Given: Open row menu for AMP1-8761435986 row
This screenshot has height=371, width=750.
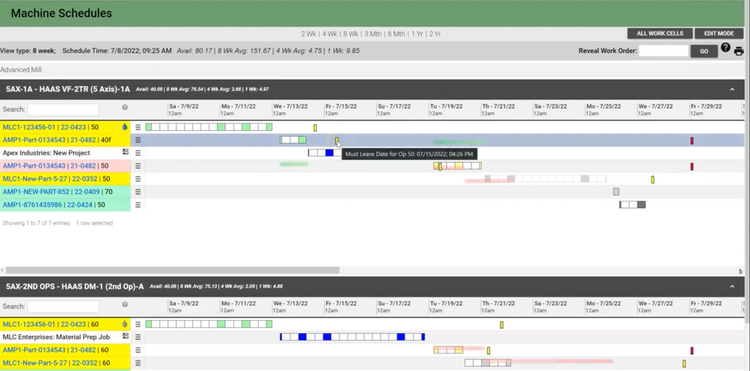Looking at the screenshot, I should (138, 205).
